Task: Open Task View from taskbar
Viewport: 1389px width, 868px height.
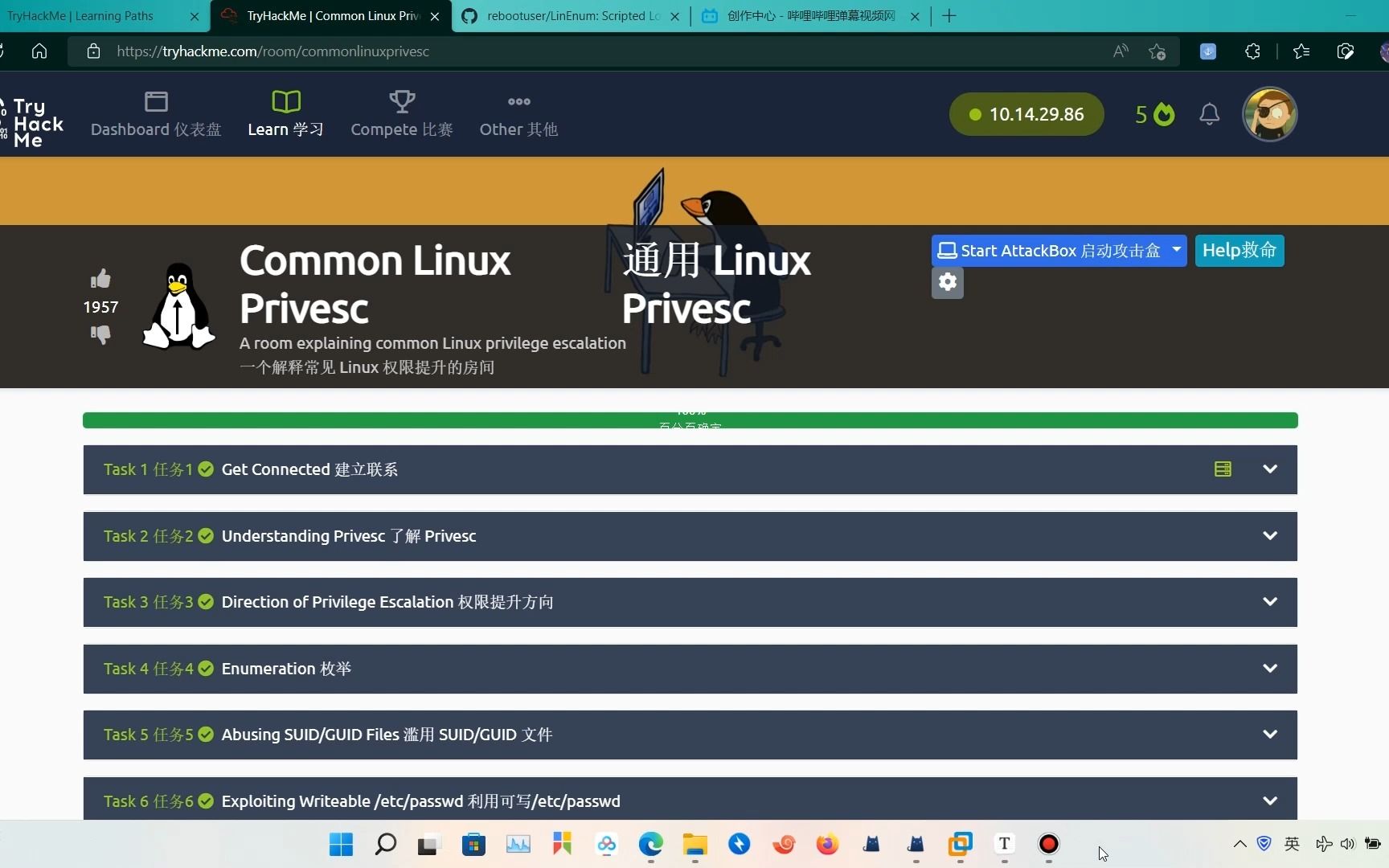Action: [428, 844]
